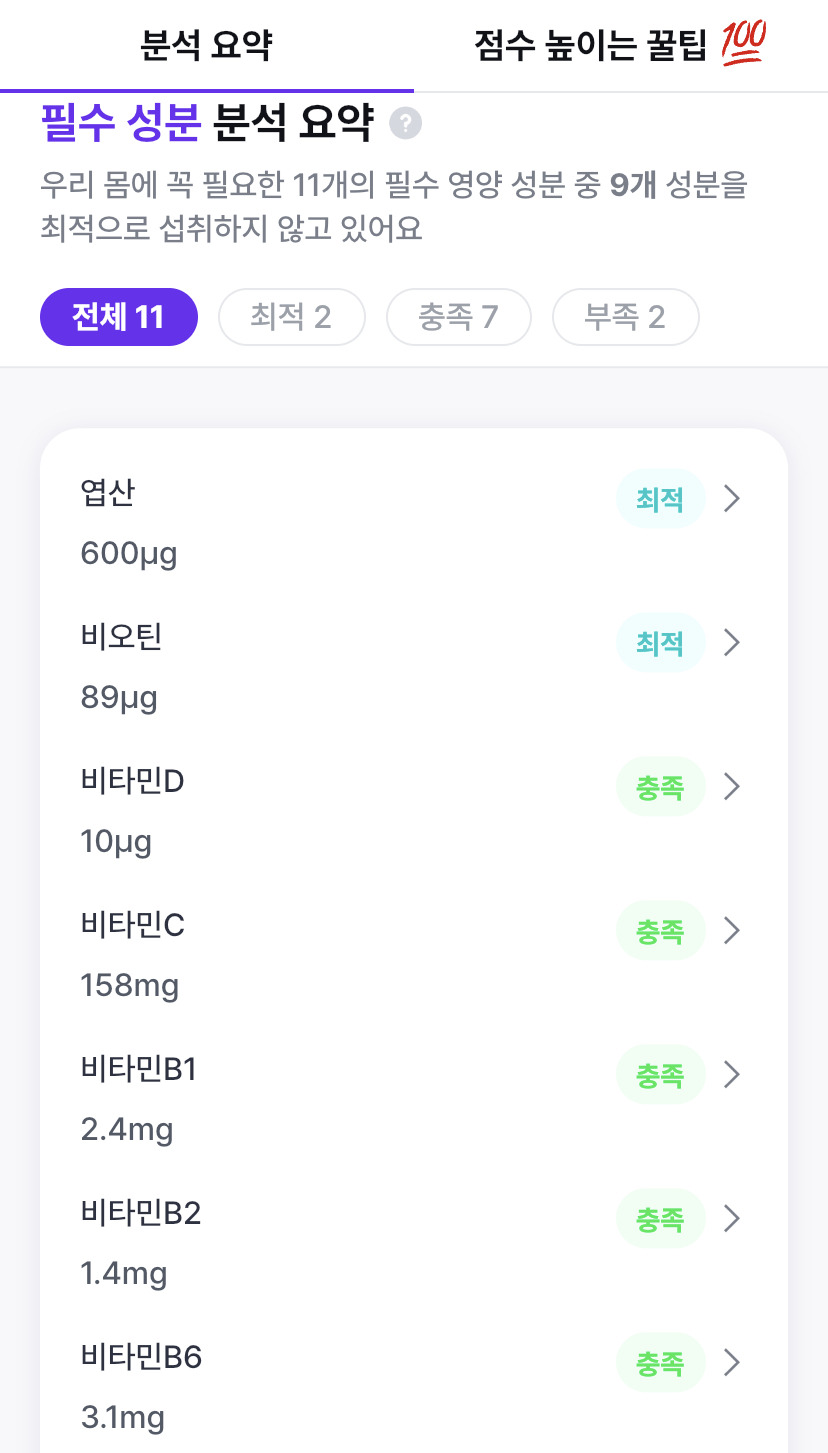Open 비타민D details chevron

point(732,786)
